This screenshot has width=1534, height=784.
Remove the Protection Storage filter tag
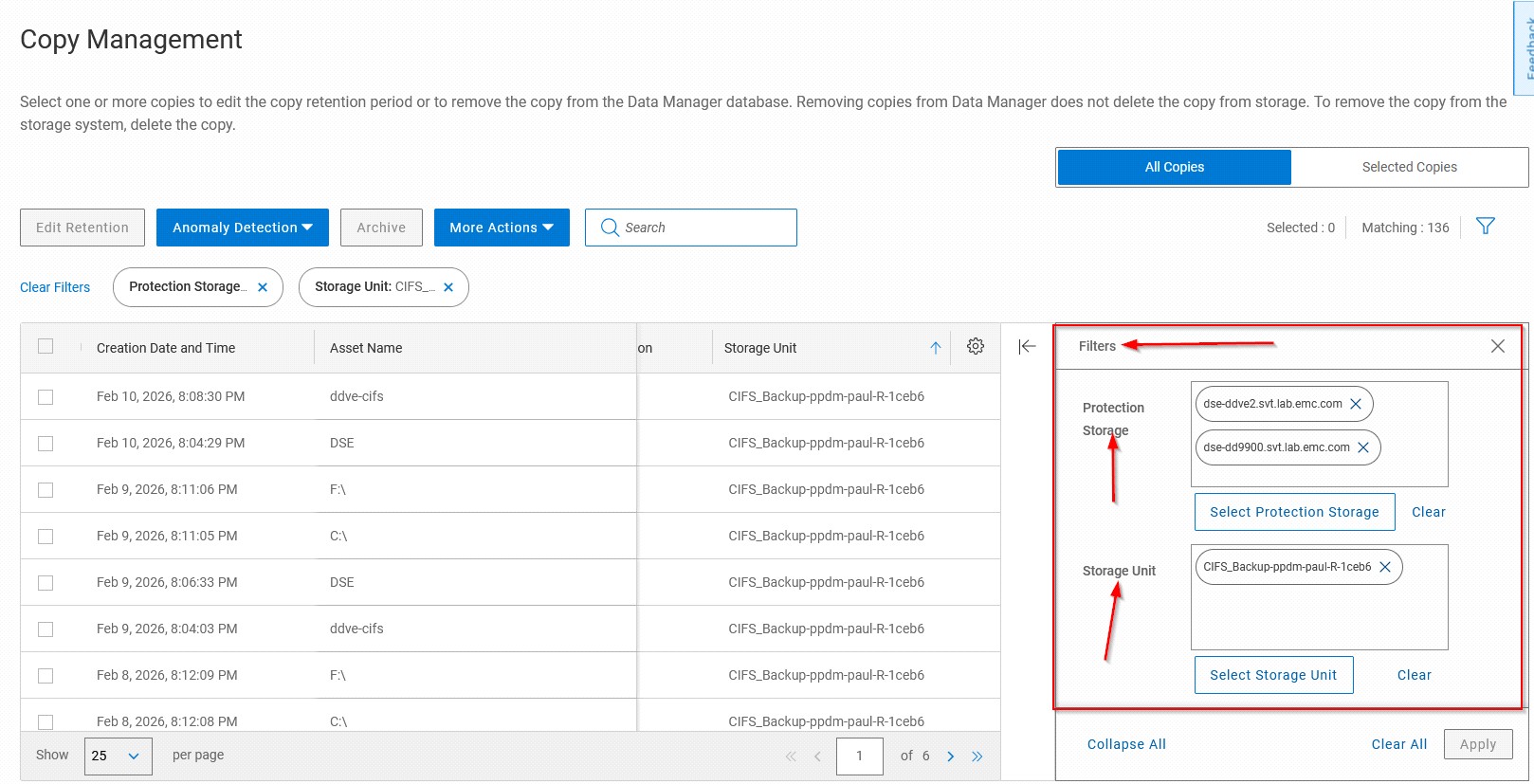click(263, 287)
